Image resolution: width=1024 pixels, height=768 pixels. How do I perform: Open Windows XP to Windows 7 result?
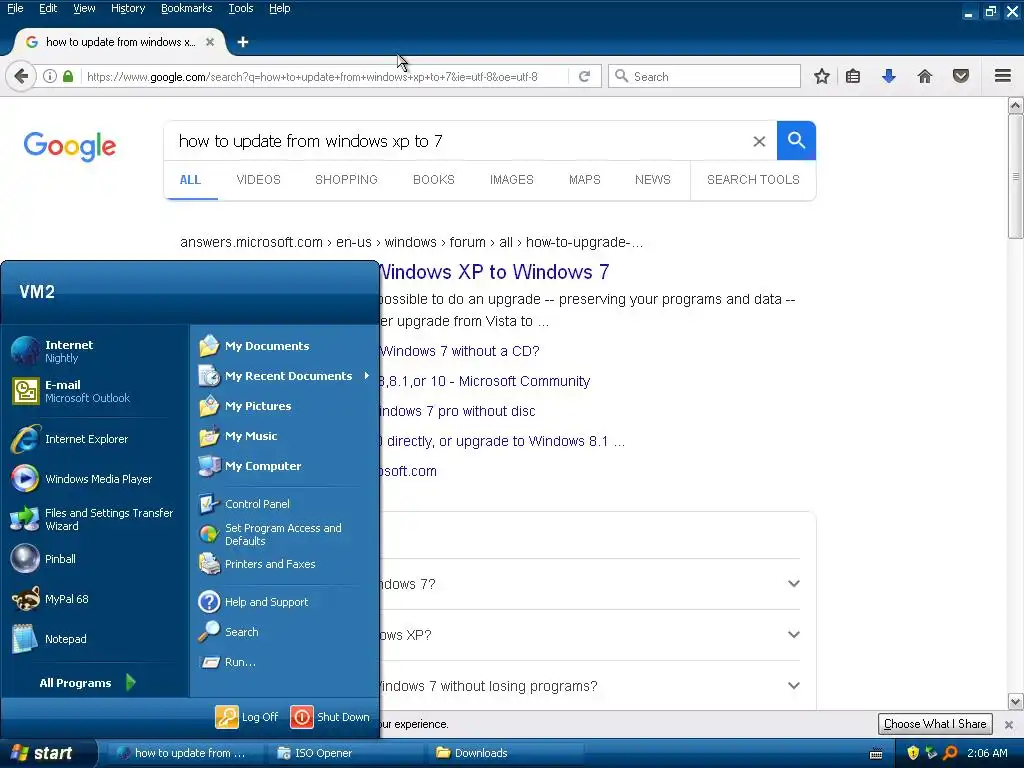click(x=494, y=272)
